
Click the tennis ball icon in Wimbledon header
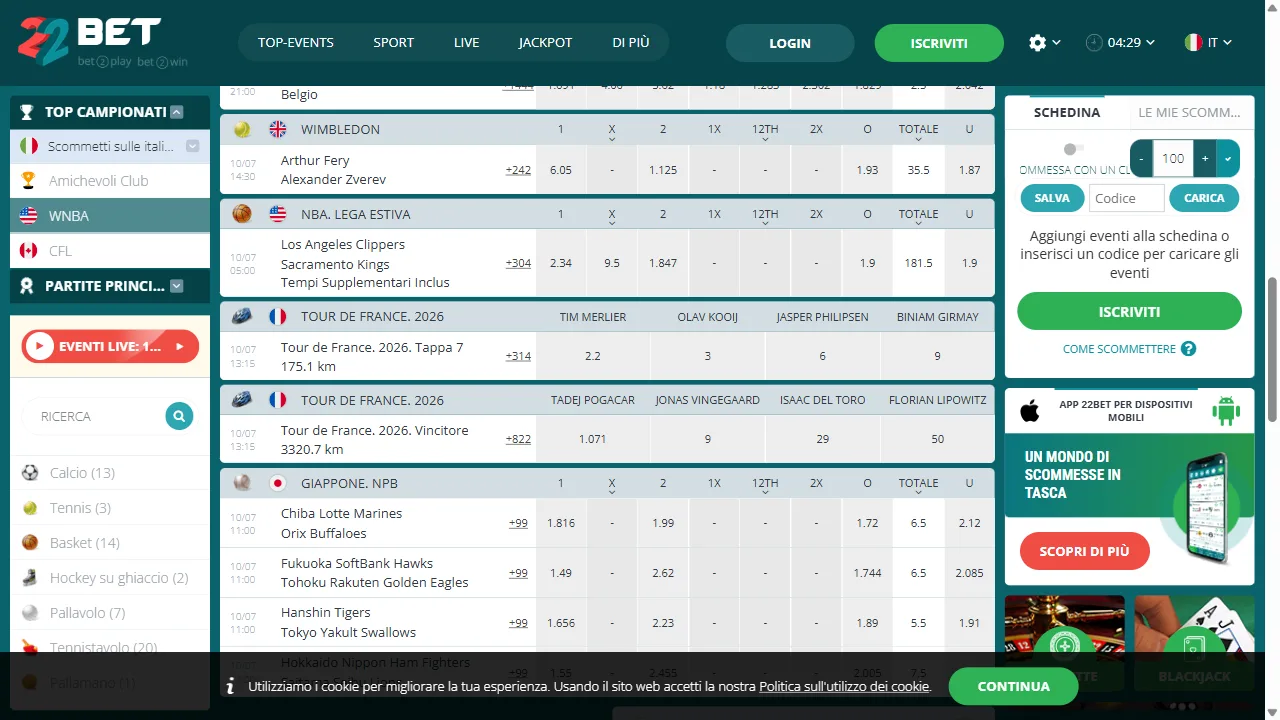(242, 129)
